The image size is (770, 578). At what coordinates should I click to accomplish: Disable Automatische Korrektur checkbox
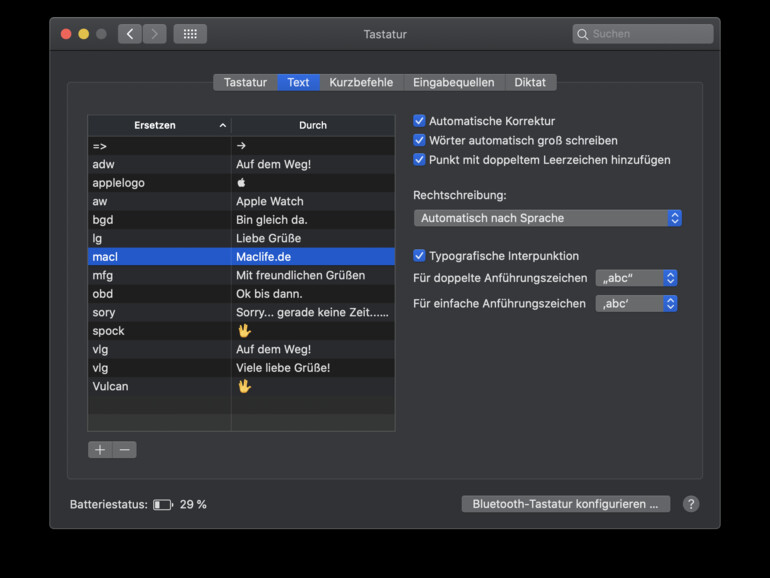(x=420, y=121)
